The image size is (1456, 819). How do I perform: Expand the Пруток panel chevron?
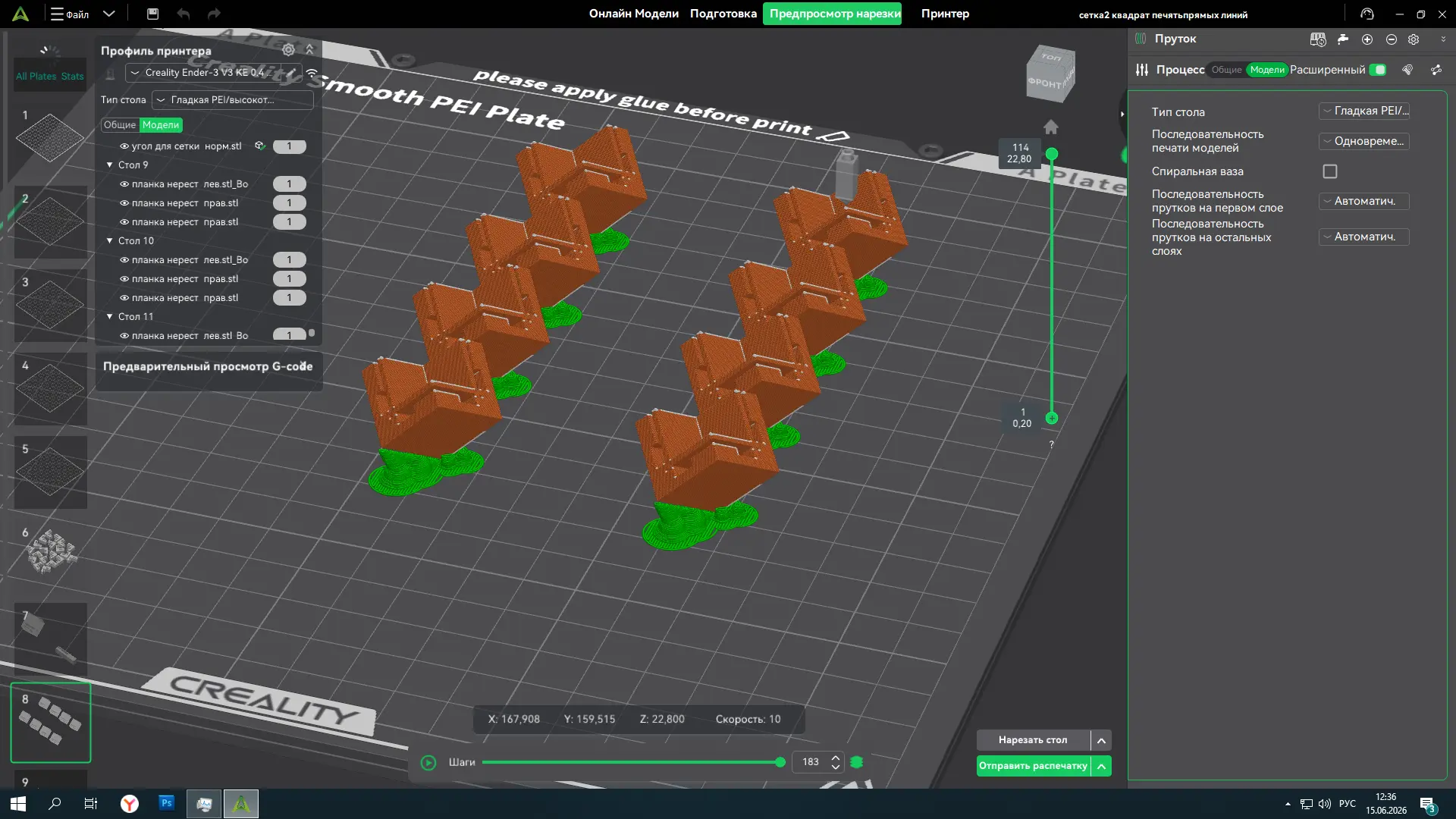tap(1442, 39)
